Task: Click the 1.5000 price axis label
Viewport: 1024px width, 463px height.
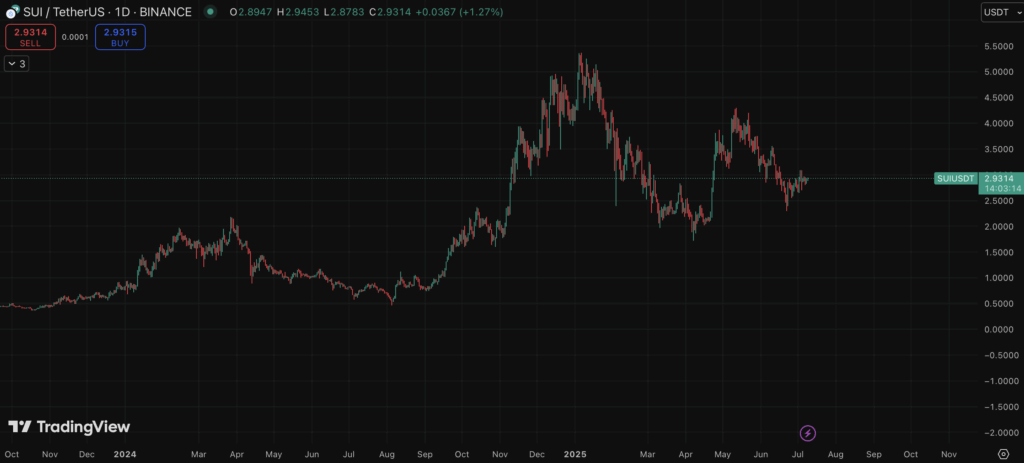Action: point(999,253)
